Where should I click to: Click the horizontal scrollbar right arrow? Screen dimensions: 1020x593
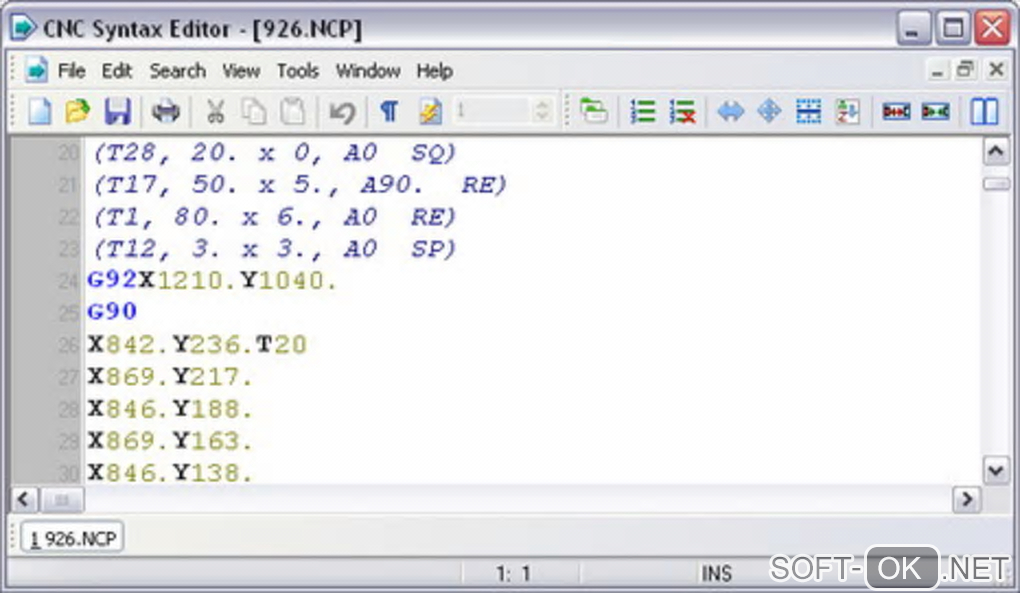pyautogui.click(x=967, y=499)
